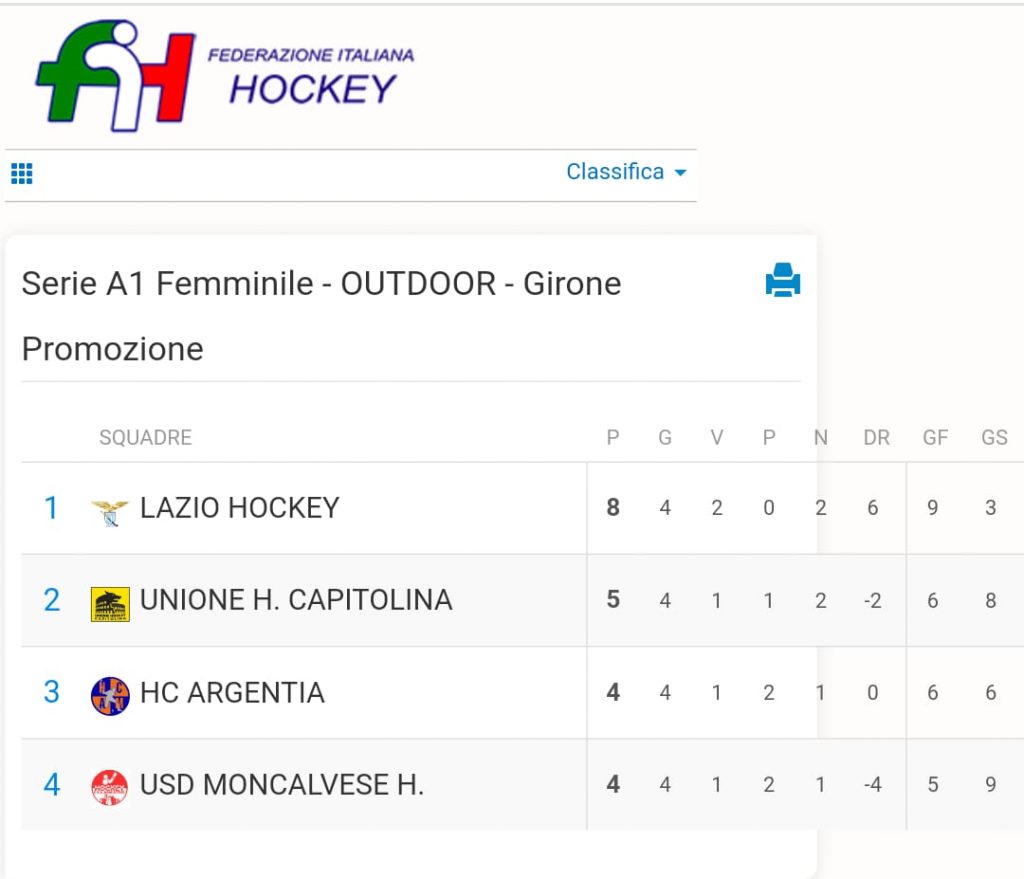Click the Federazione Italiana Hockey logo
The height and width of the screenshot is (879, 1024).
click(x=225, y=75)
